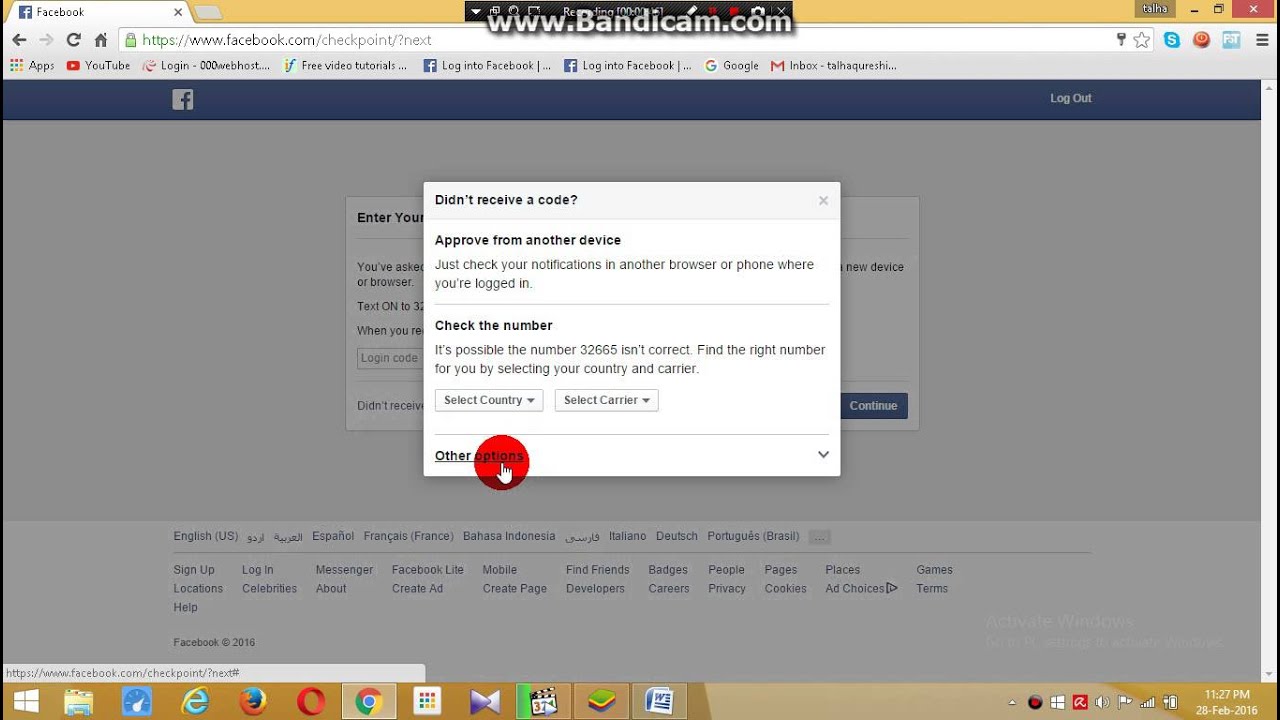
Task: Show more languages with the '...' button
Action: click(x=819, y=537)
